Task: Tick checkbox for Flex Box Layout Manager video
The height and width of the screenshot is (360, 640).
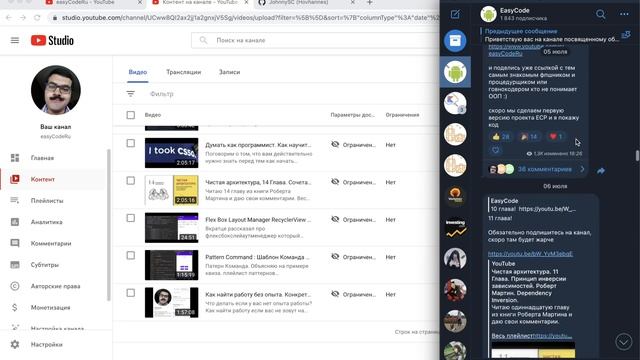Action: pos(131,218)
